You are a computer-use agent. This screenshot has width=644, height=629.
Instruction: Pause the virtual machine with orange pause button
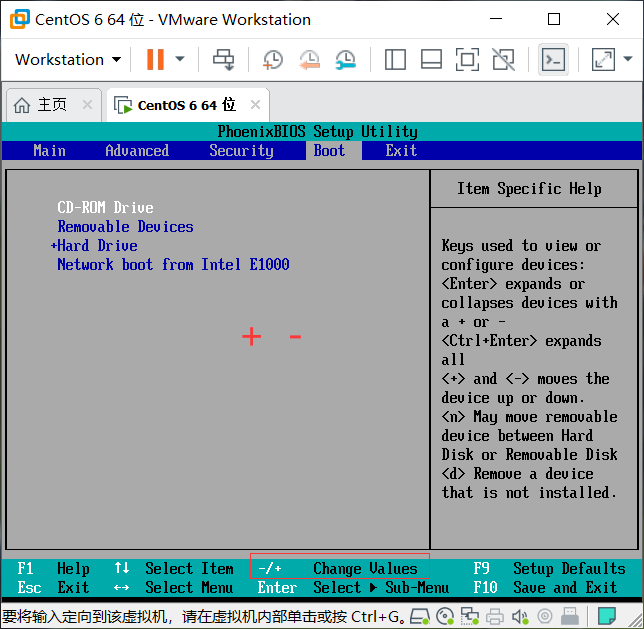(x=155, y=60)
